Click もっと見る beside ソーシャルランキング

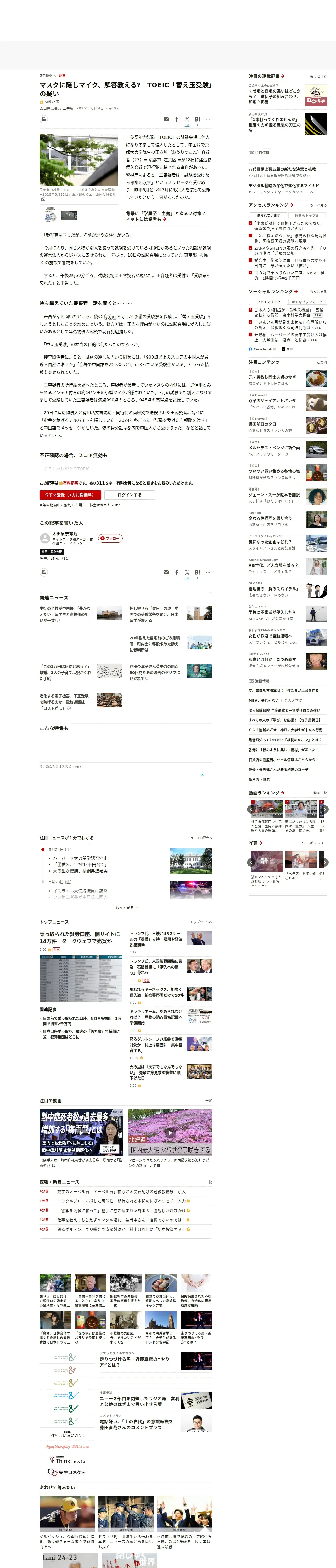click(x=318, y=292)
